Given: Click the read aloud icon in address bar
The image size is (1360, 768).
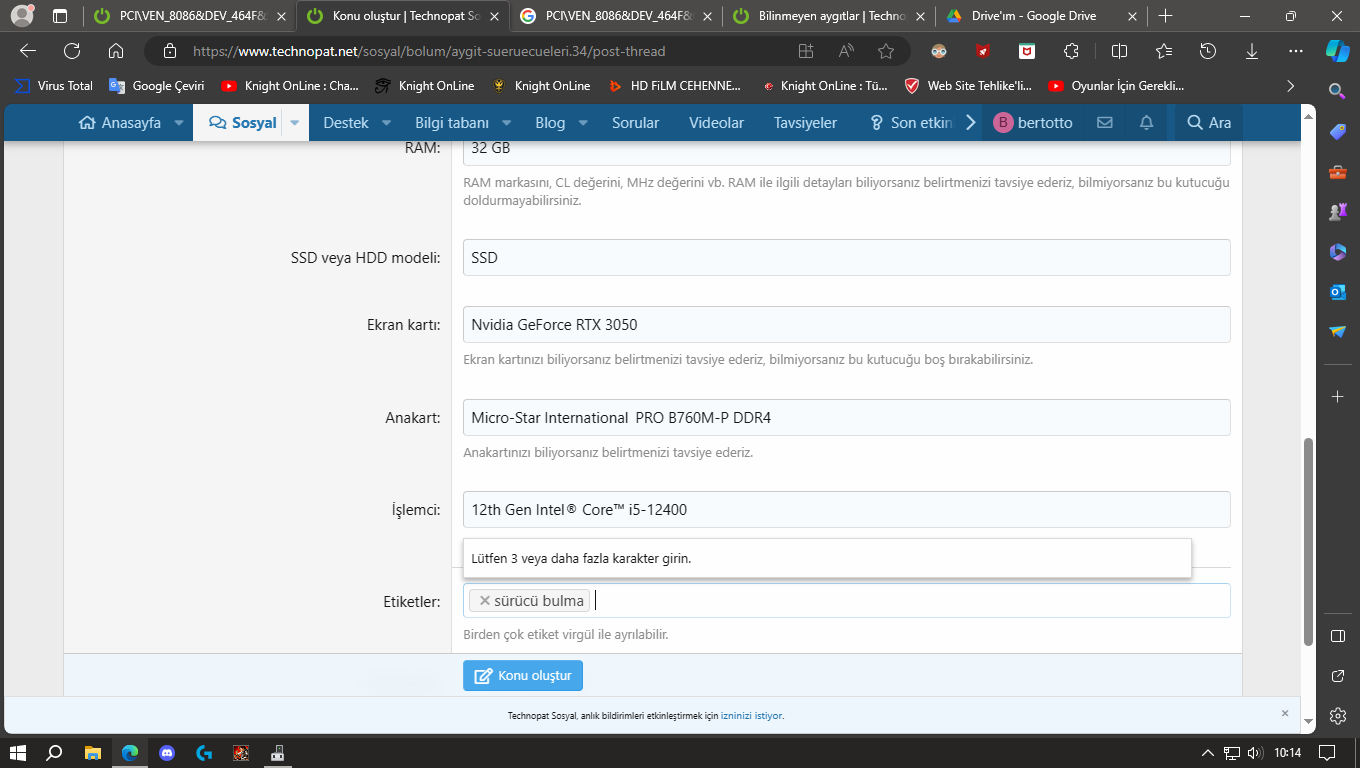Looking at the screenshot, I should click(x=846, y=51).
